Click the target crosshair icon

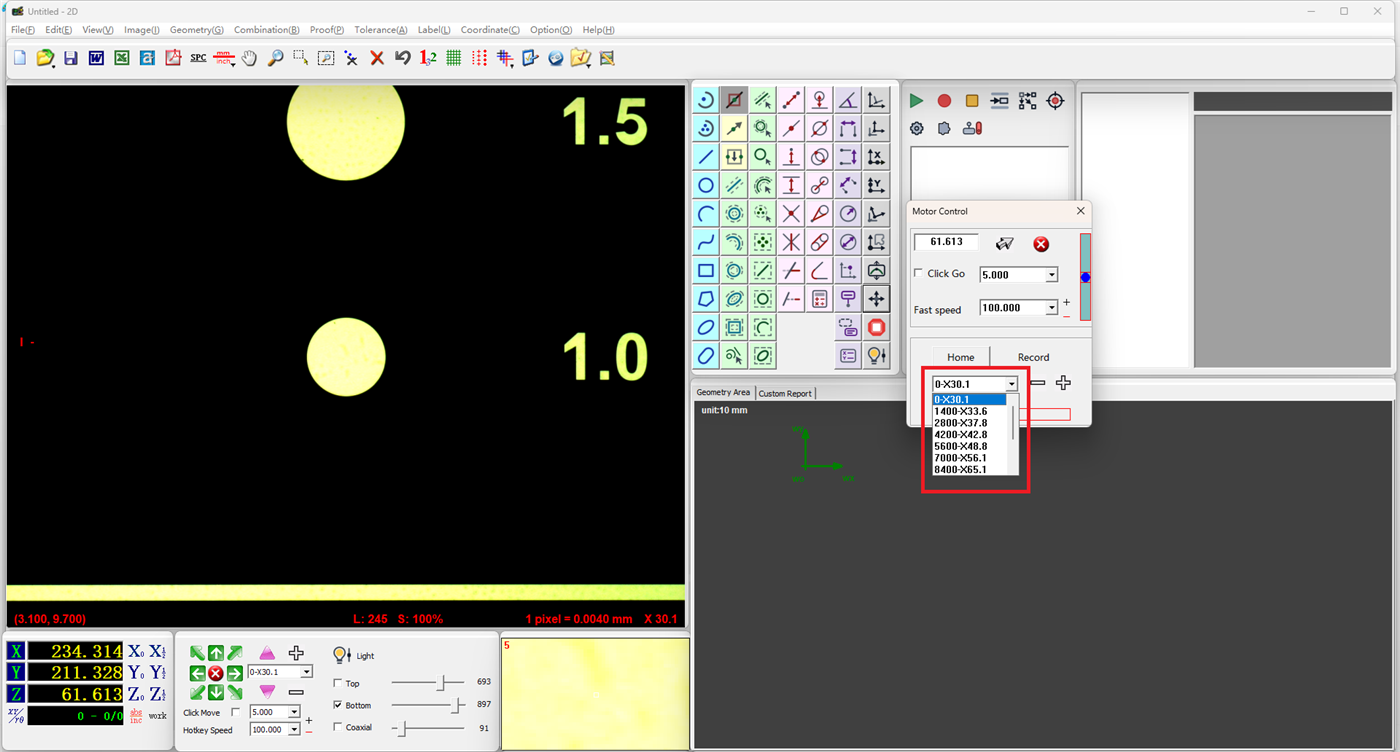[1055, 101]
